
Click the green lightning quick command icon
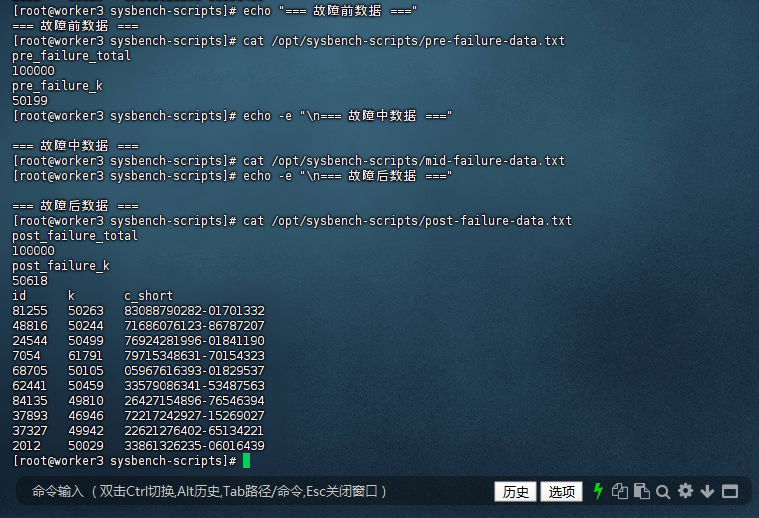598,491
